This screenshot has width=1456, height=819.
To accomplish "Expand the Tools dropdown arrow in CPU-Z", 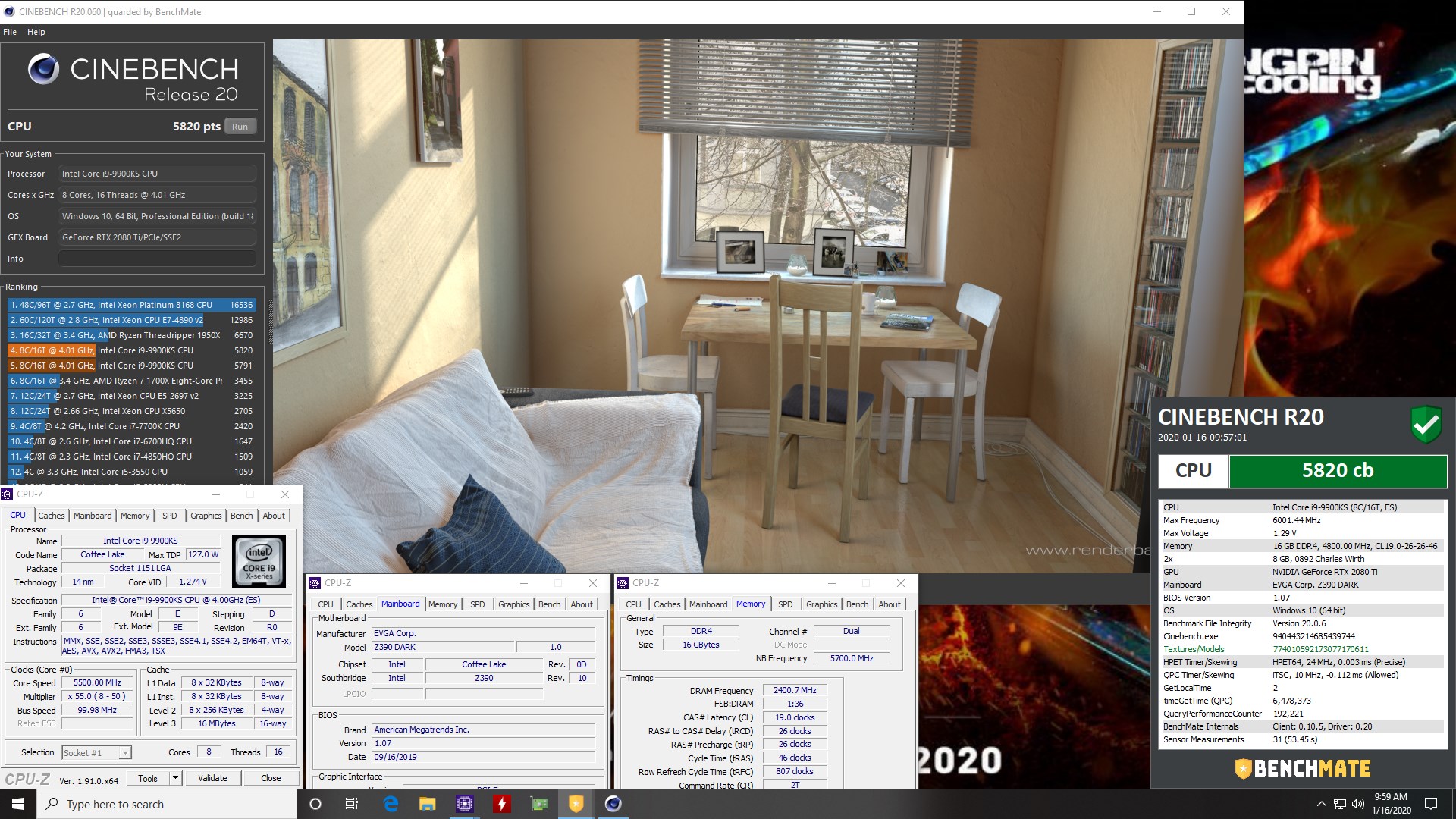I will coord(175,778).
